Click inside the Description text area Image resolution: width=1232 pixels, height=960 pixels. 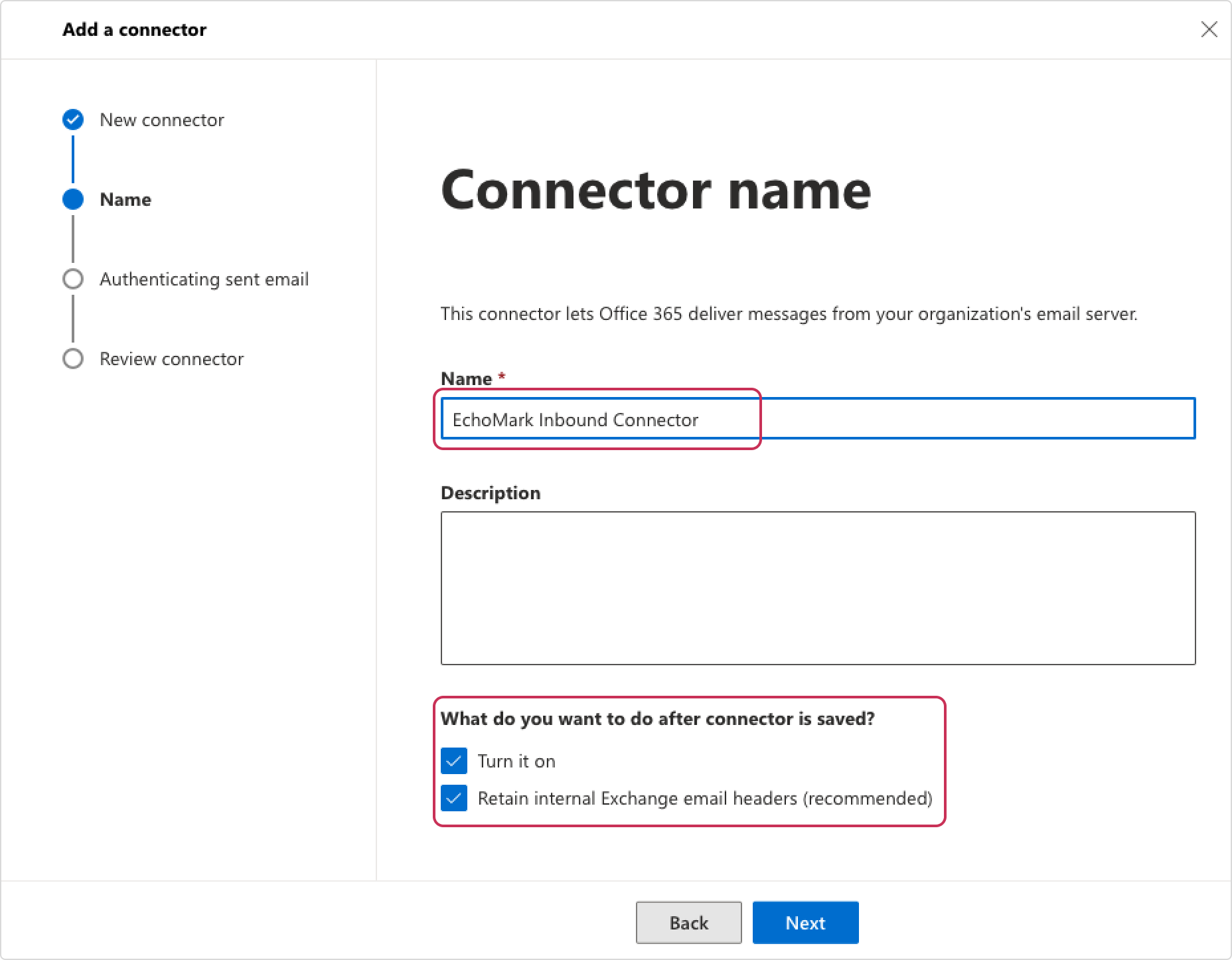pyautogui.click(x=818, y=588)
